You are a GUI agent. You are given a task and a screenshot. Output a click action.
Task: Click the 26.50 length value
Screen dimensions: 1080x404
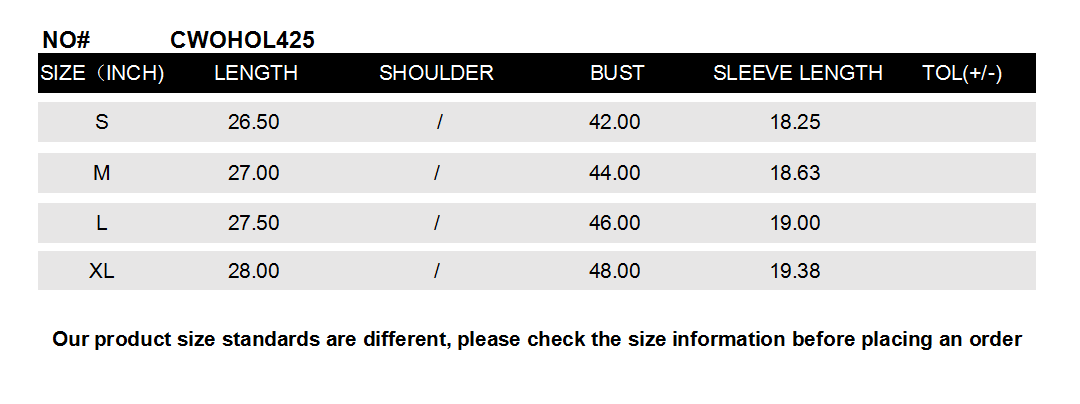click(254, 122)
